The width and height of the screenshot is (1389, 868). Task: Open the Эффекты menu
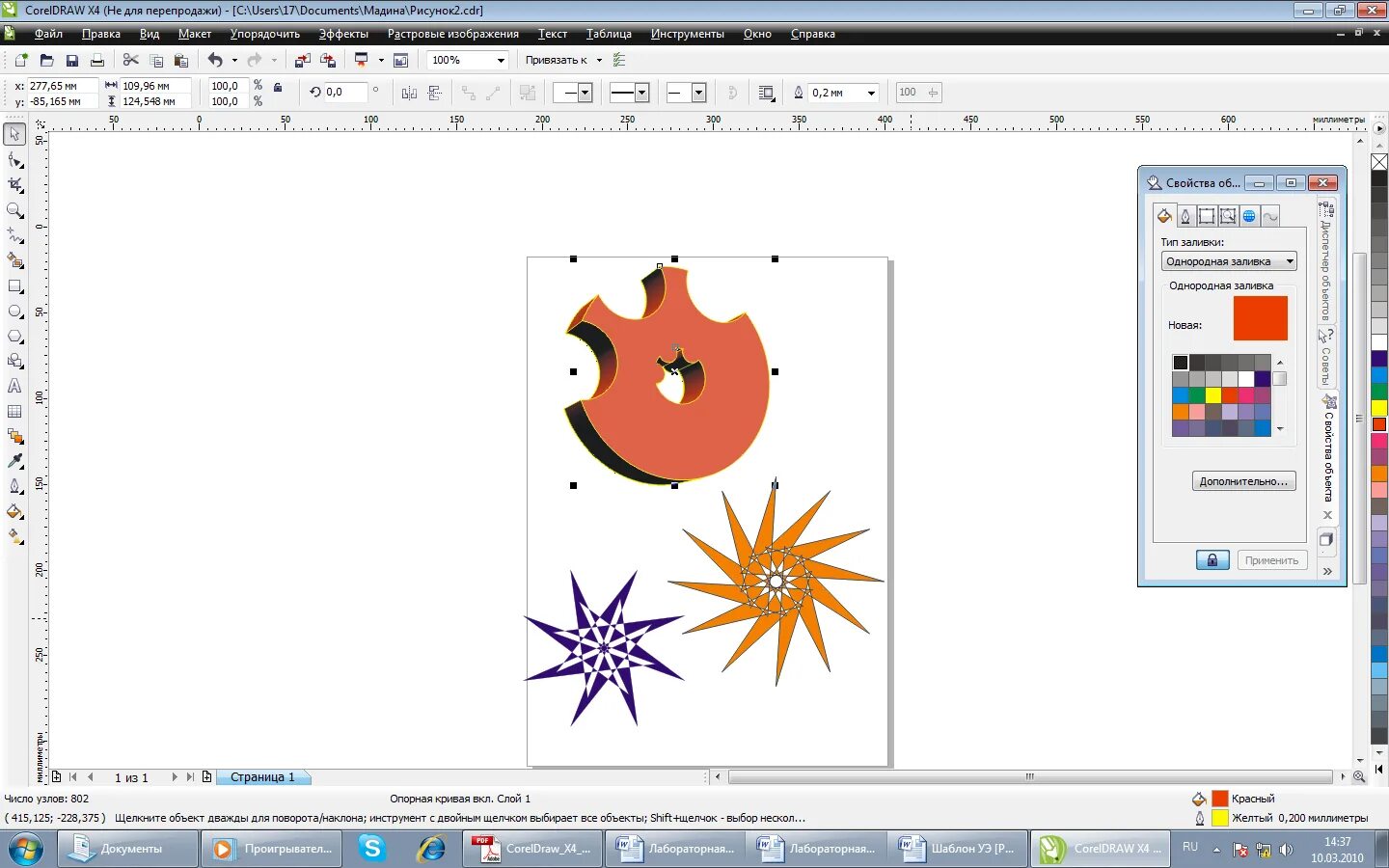pos(343,34)
